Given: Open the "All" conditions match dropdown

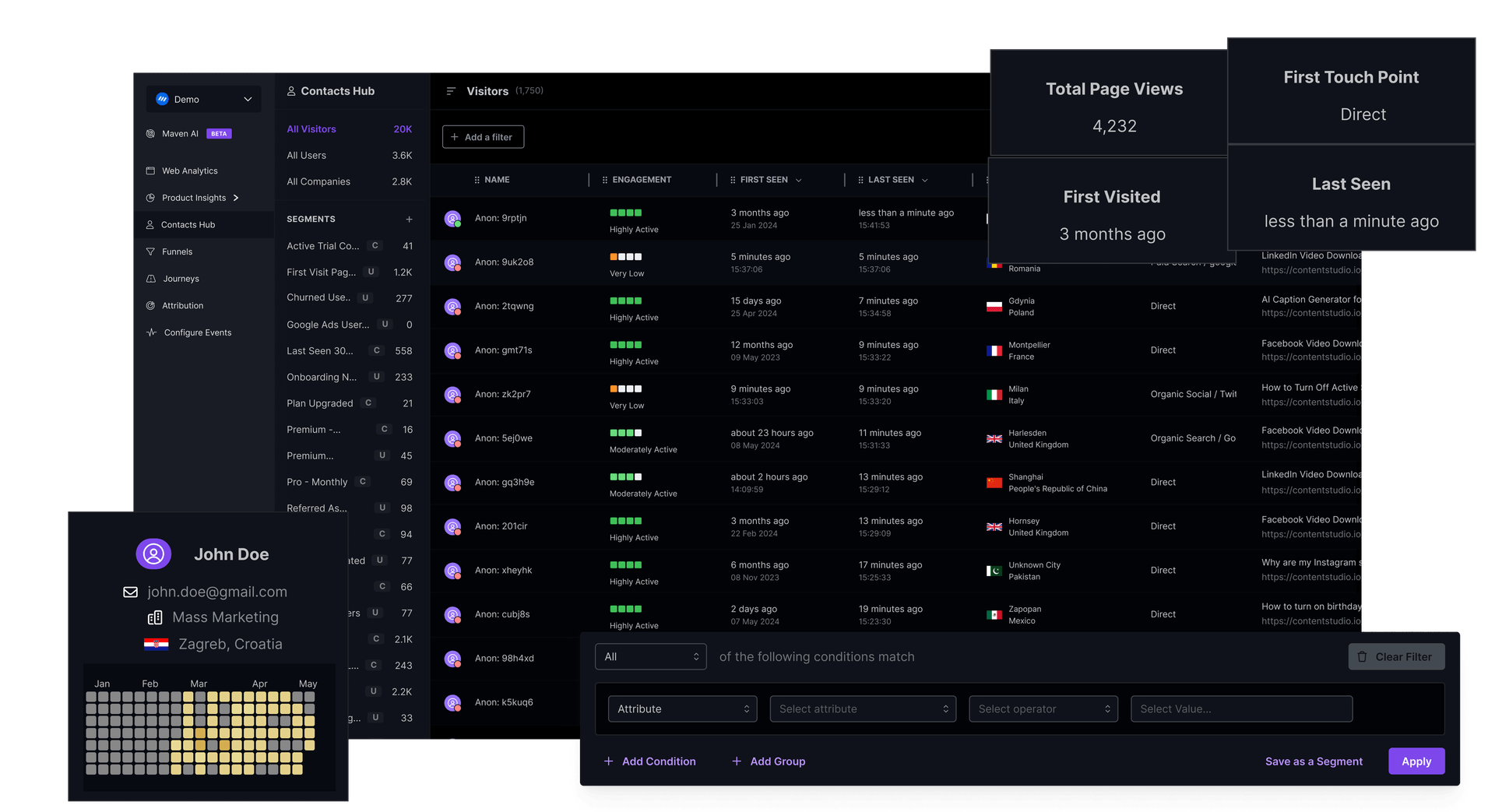Looking at the screenshot, I should tap(650, 656).
